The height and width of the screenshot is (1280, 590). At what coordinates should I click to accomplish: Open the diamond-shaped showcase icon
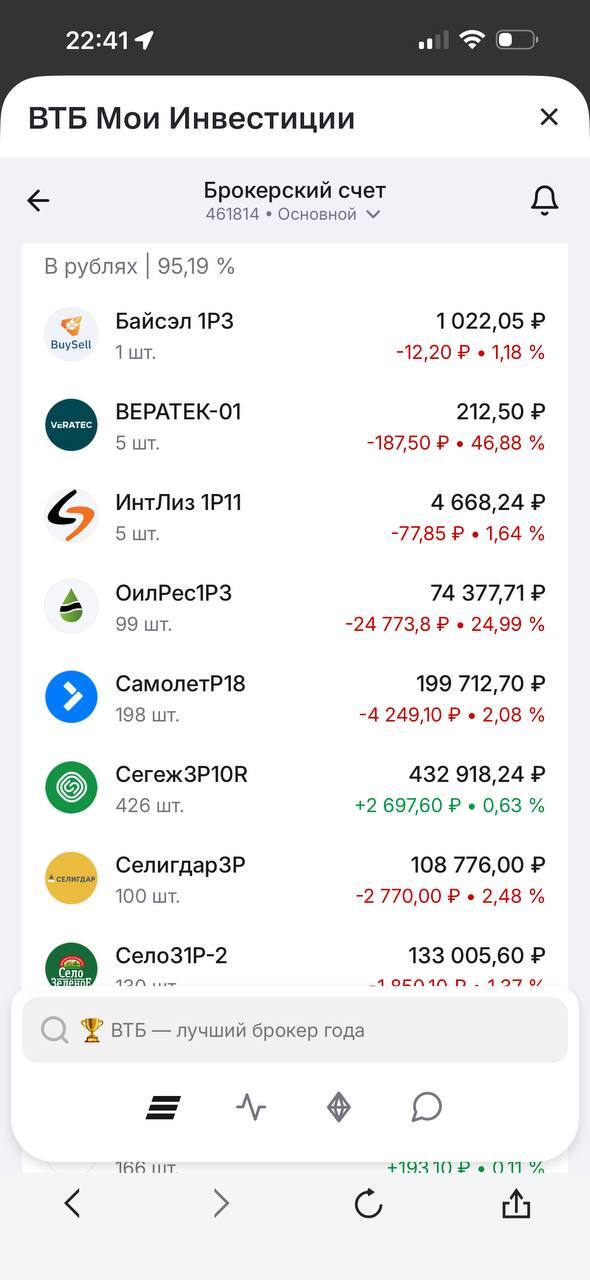point(339,1107)
